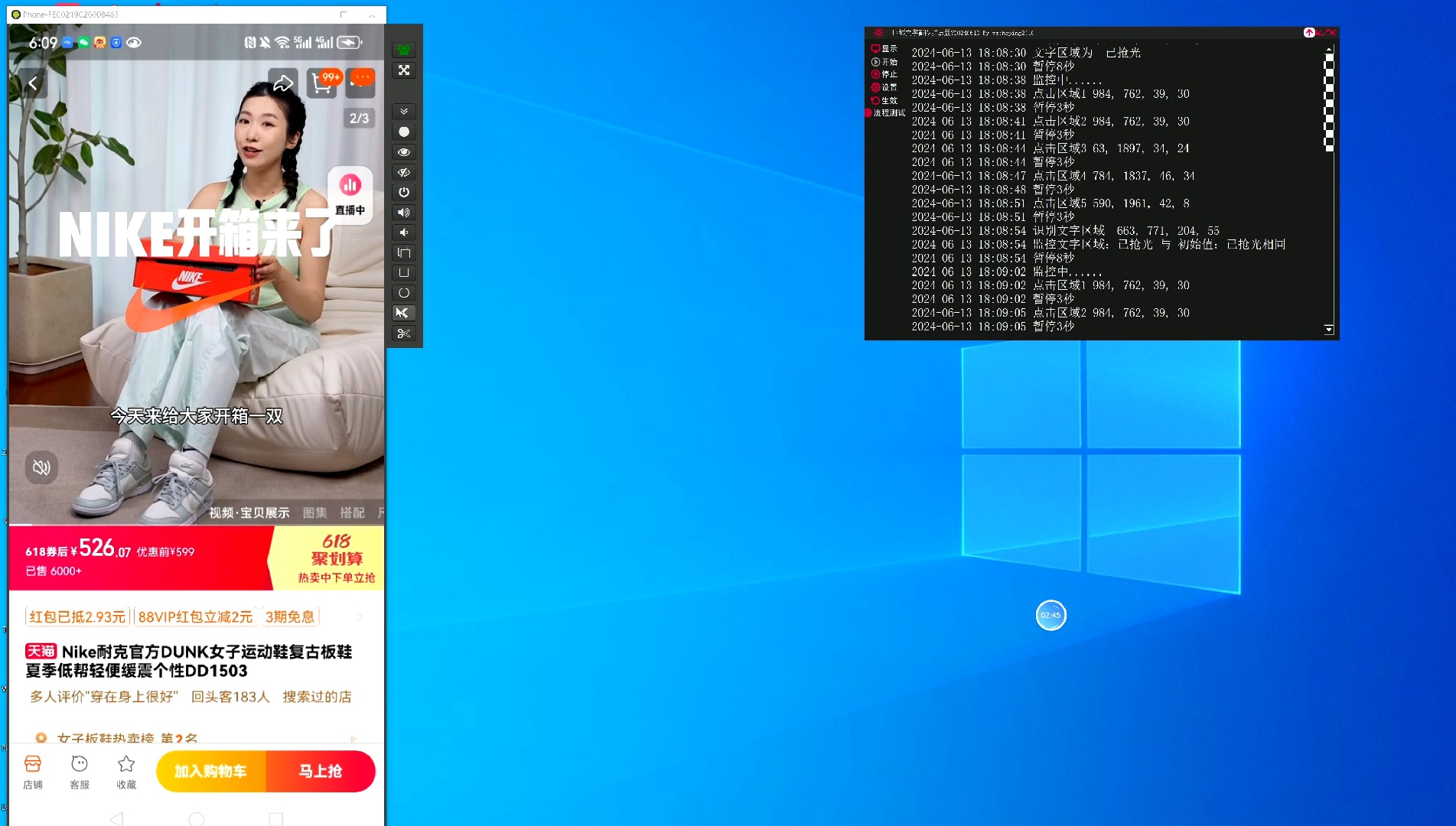The height and width of the screenshot is (826, 1456).
Task: Click the 红包已抵2.93元 coupon tag
Action: (77, 616)
